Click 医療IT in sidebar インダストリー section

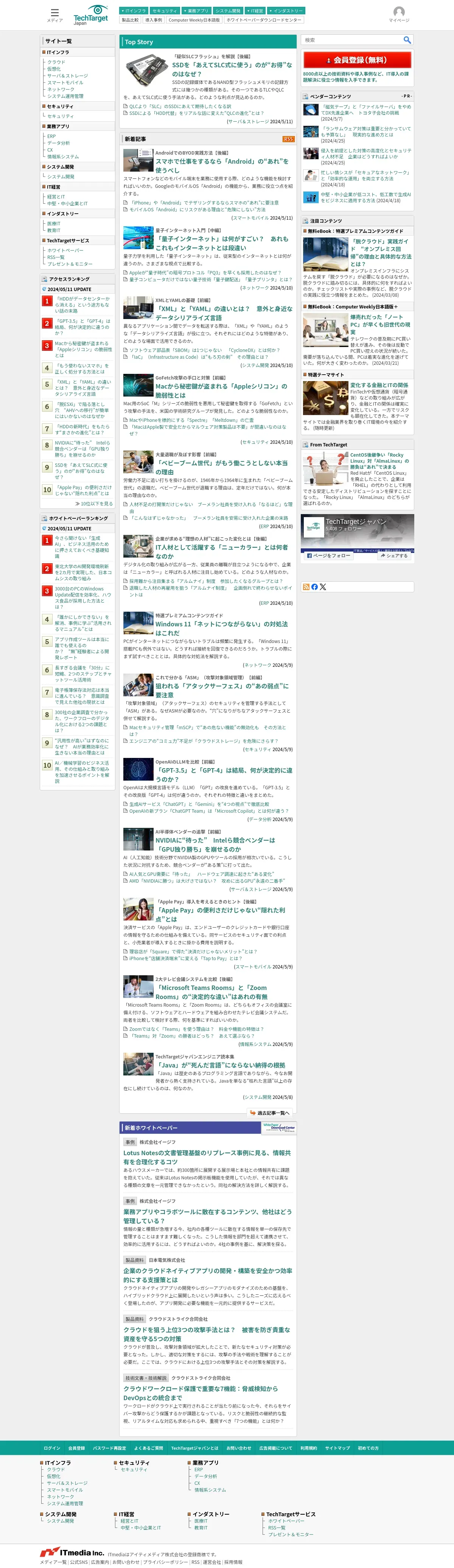pyautogui.click(x=54, y=223)
